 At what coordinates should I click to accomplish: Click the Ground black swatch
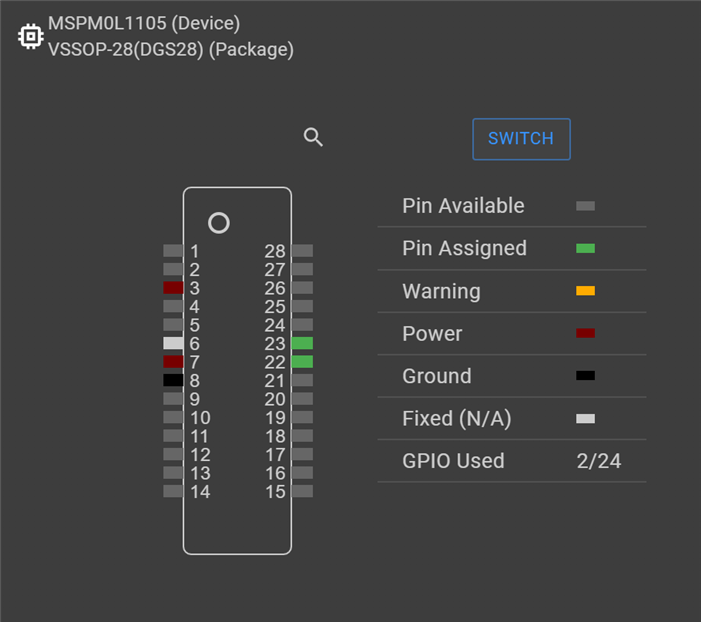tap(585, 376)
